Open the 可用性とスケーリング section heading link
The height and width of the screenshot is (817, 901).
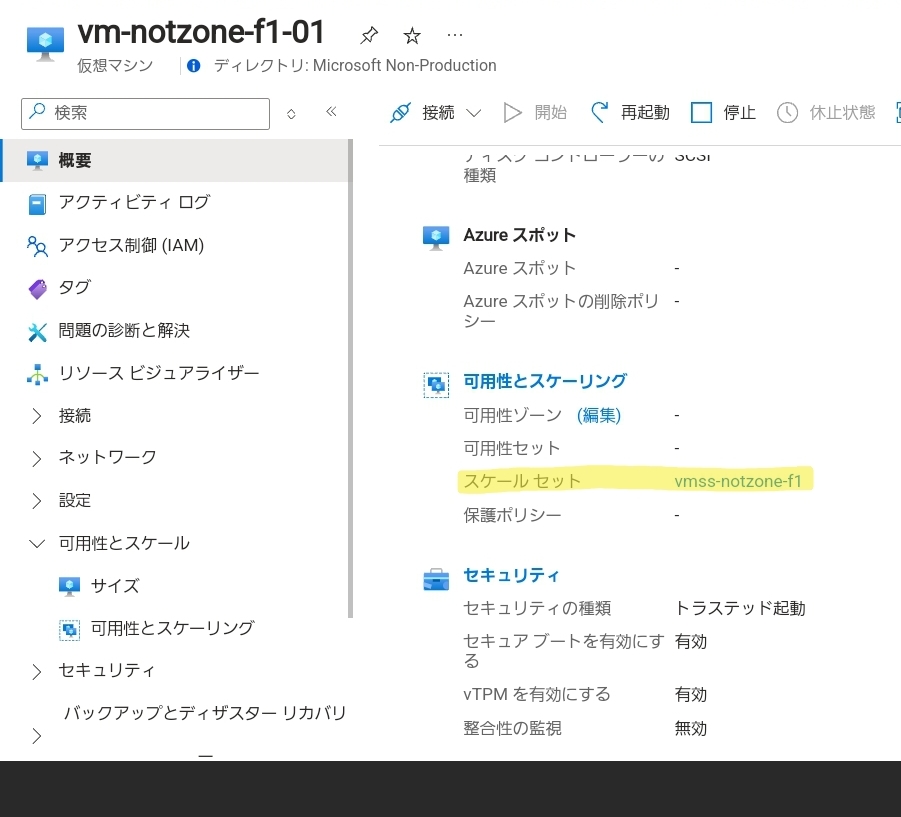point(545,381)
